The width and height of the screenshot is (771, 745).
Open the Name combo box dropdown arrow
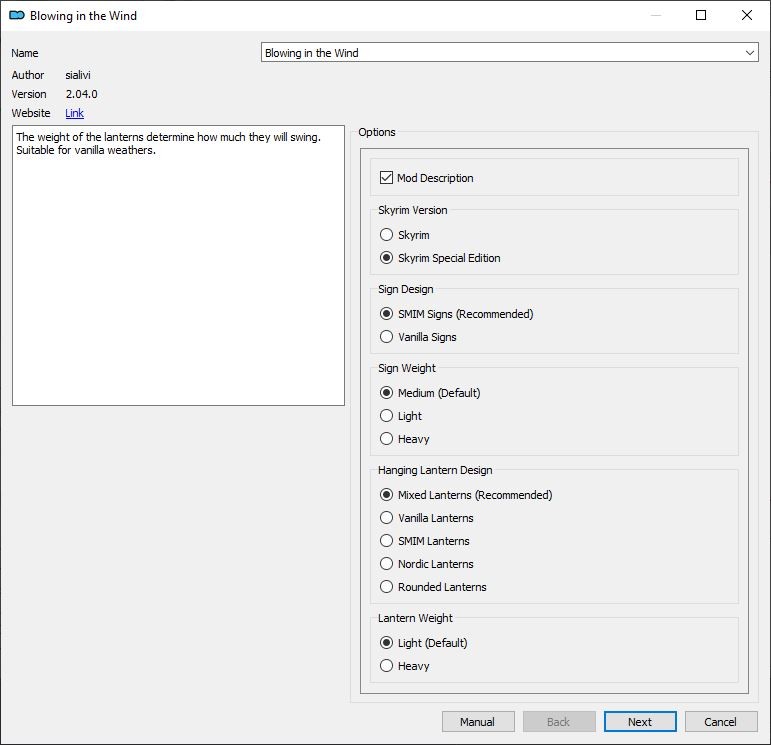tap(750, 53)
